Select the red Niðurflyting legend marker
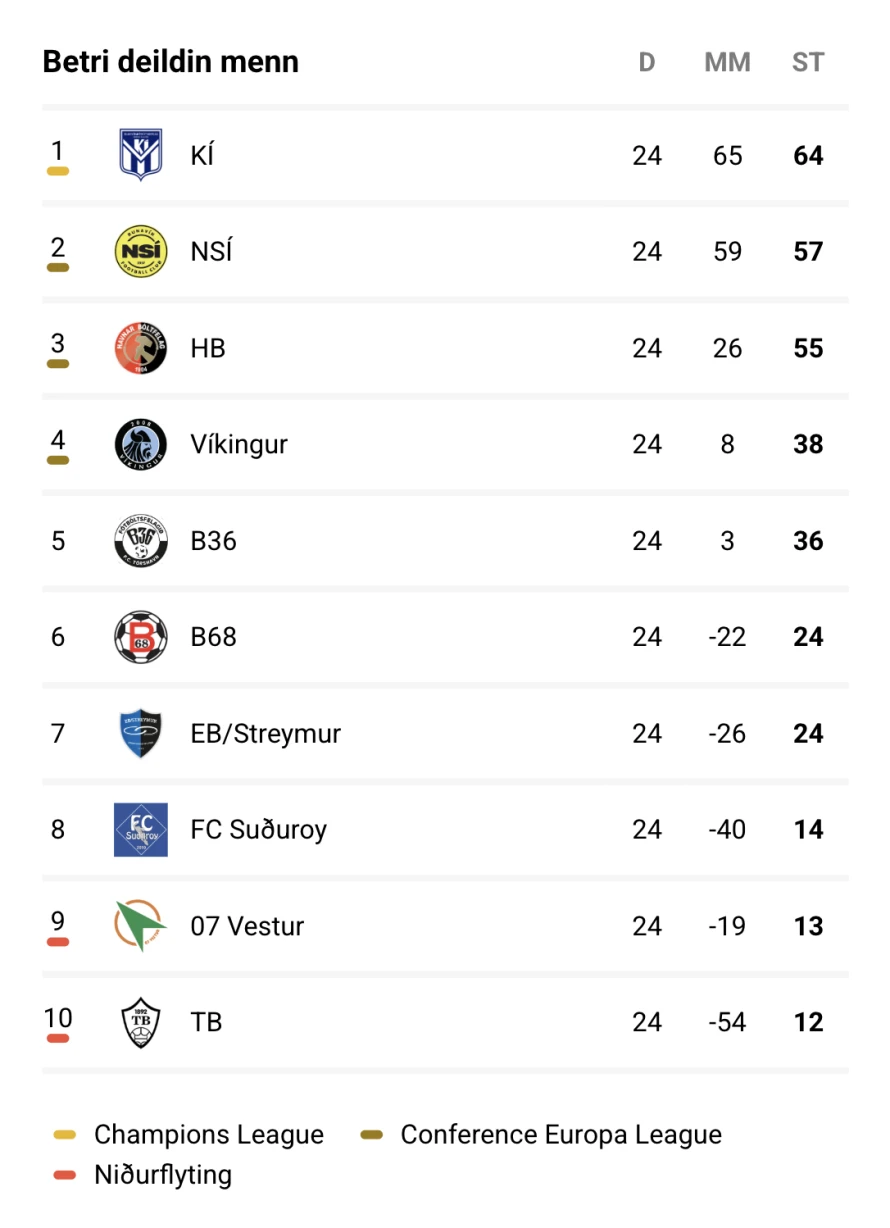The image size is (890, 1228). click(x=64, y=1175)
